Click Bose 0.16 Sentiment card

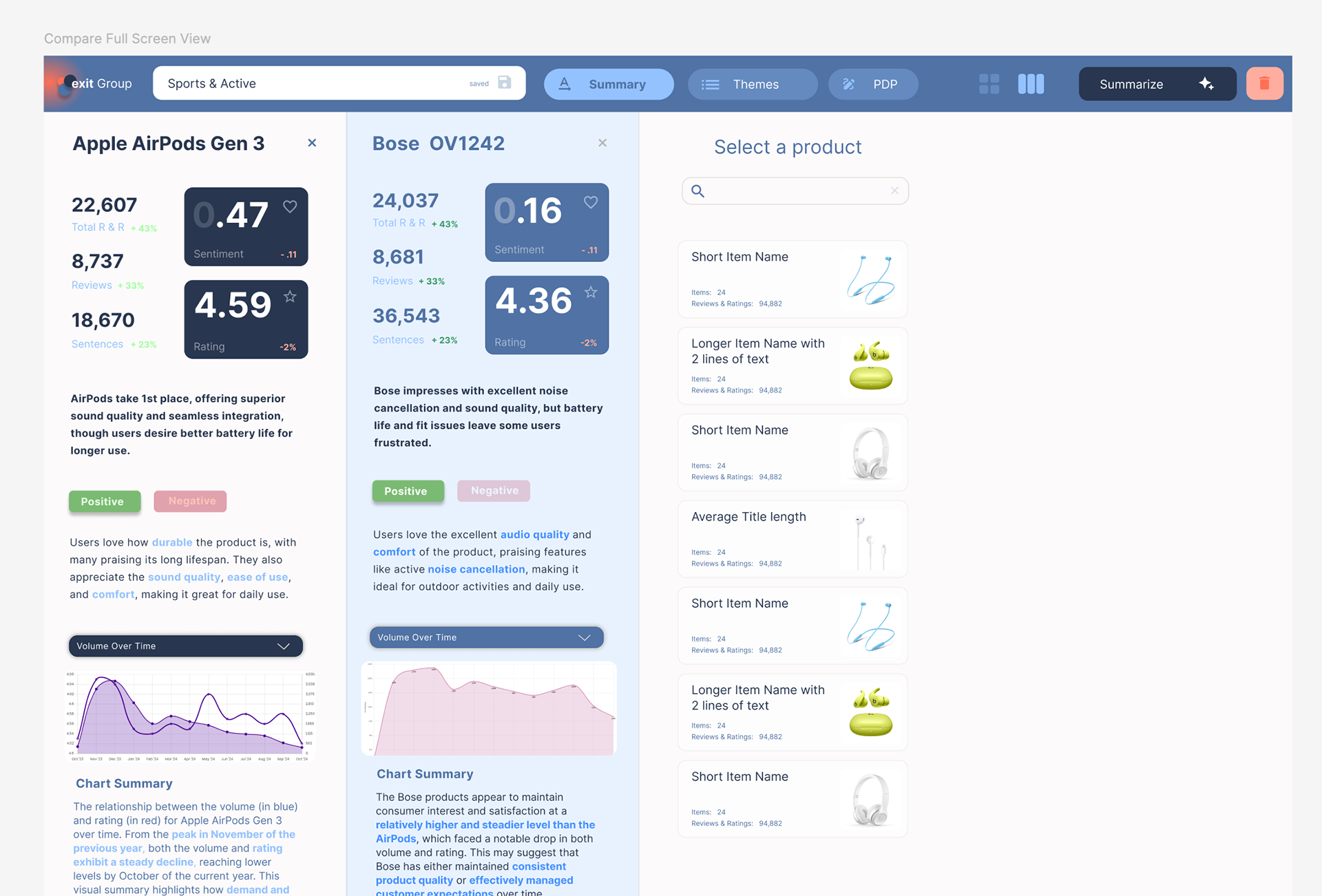tap(547, 222)
